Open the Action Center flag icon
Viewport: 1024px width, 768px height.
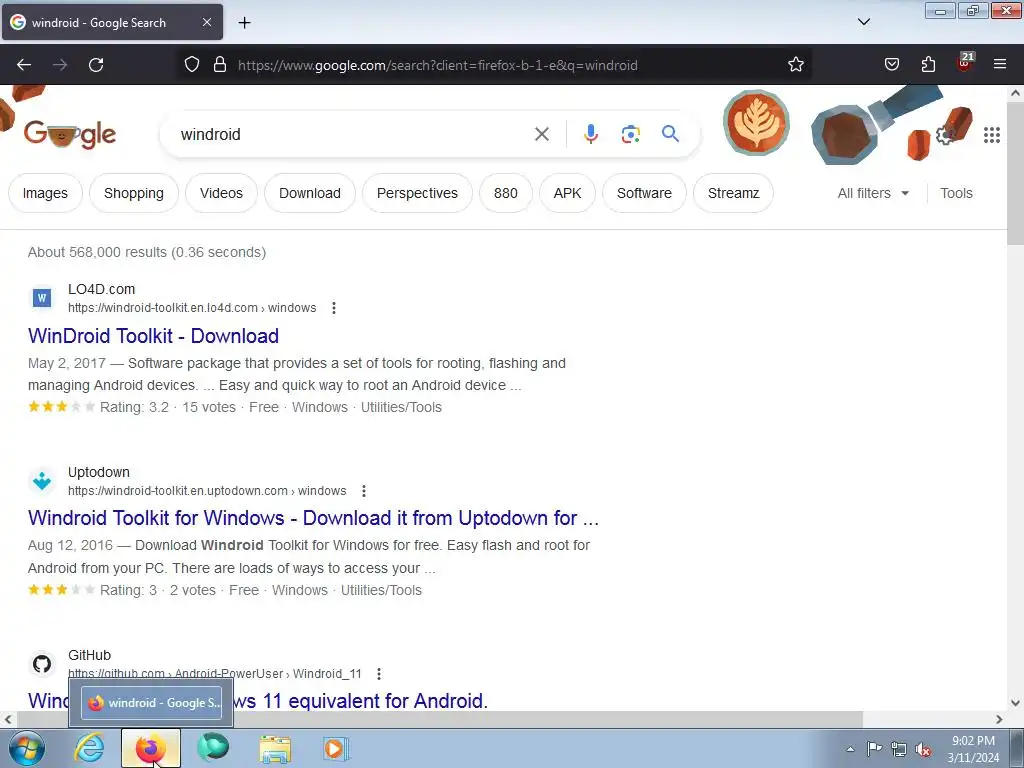pyautogui.click(x=874, y=749)
